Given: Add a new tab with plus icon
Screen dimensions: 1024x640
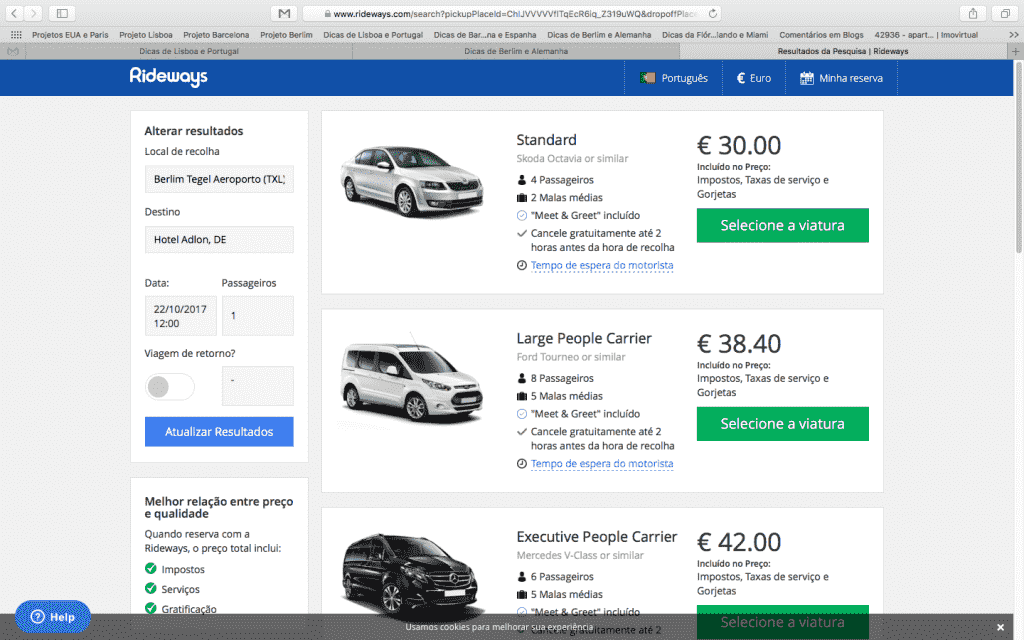Looking at the screenshot, I should tap(1016, 51).
